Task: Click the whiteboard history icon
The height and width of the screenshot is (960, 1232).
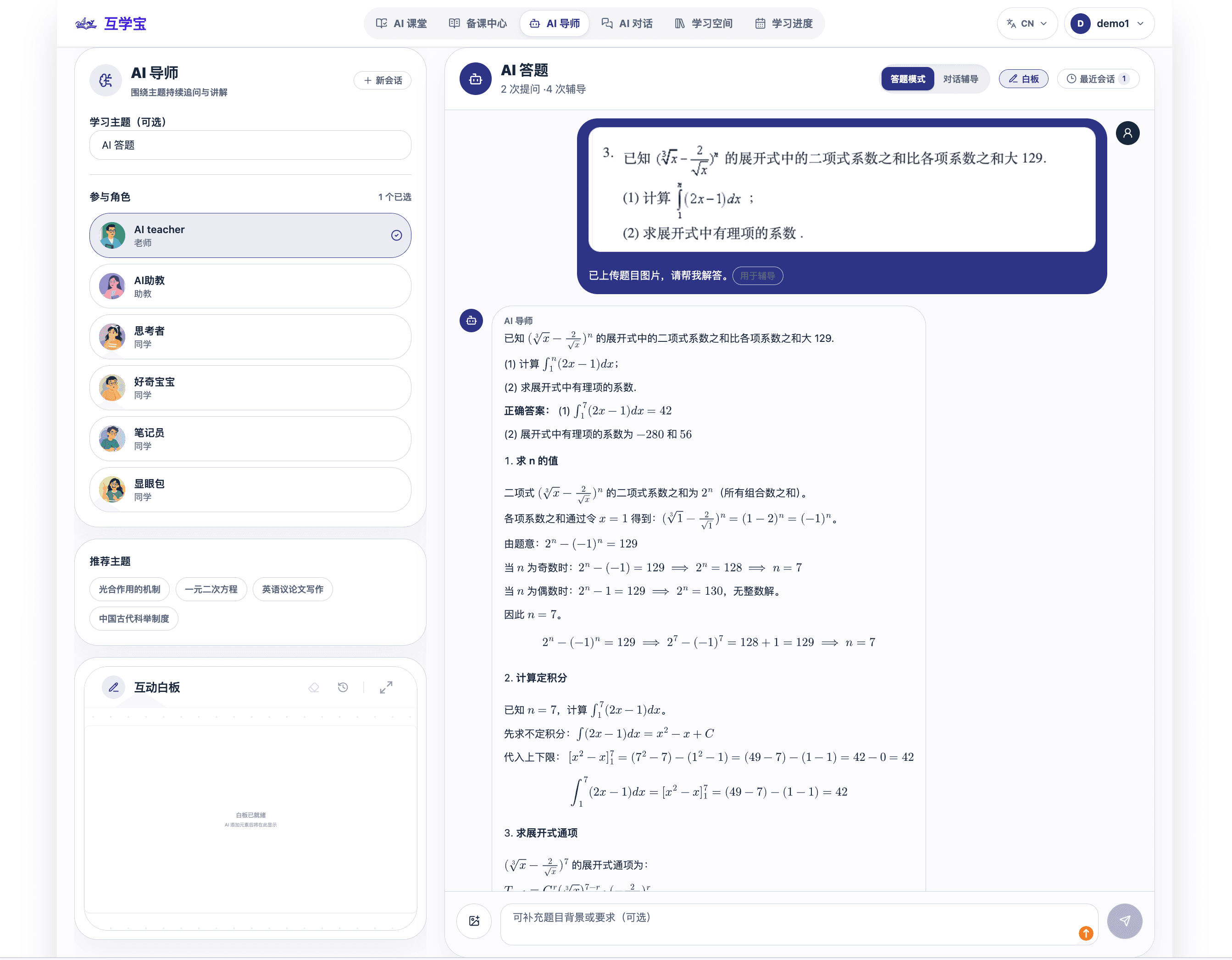Action: point(343,687)
